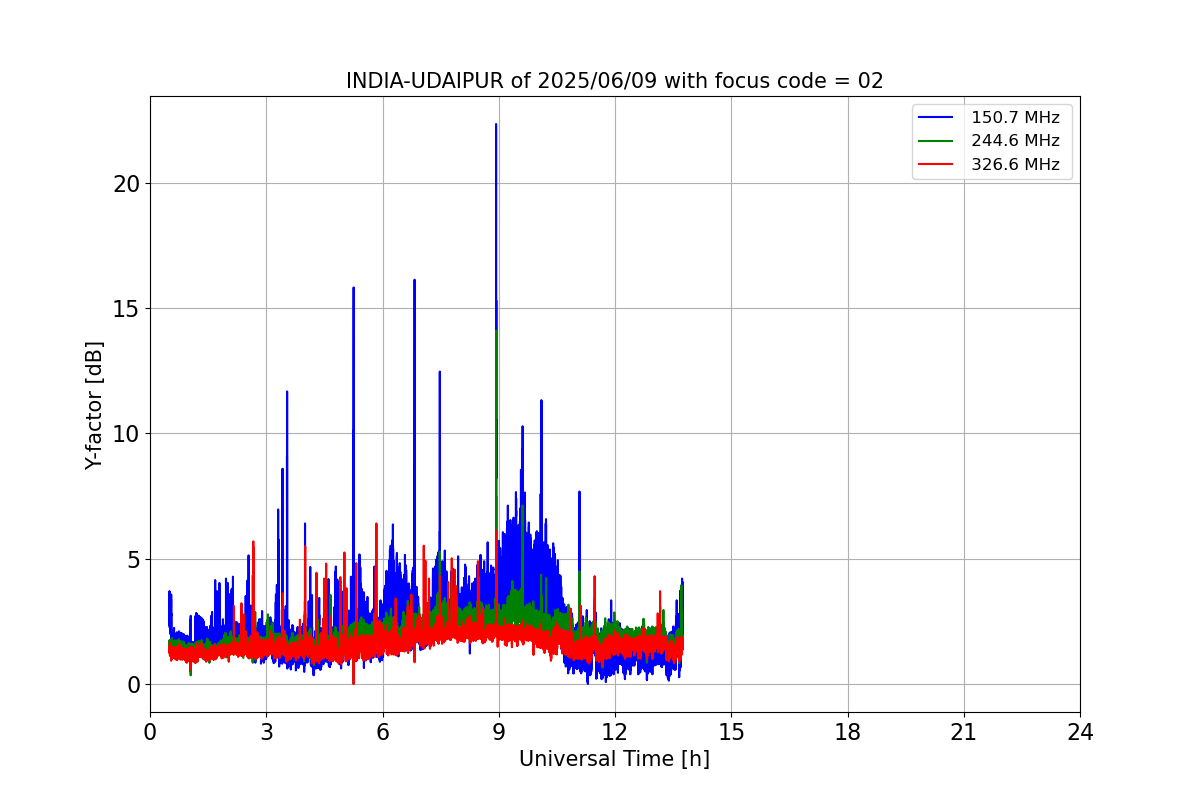The image size is (1200, 800).
Task: Click y-axis tick label '10'
Action: (127, 434)
